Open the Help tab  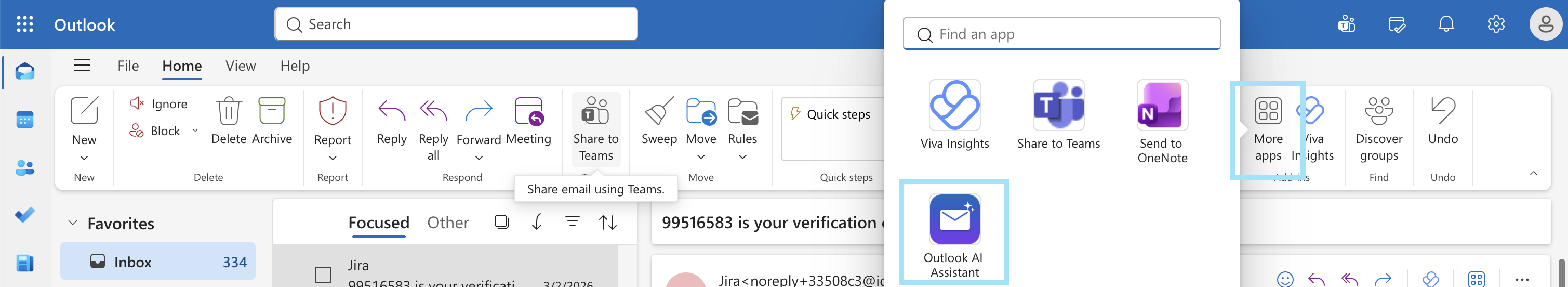(x=295, y=66)
